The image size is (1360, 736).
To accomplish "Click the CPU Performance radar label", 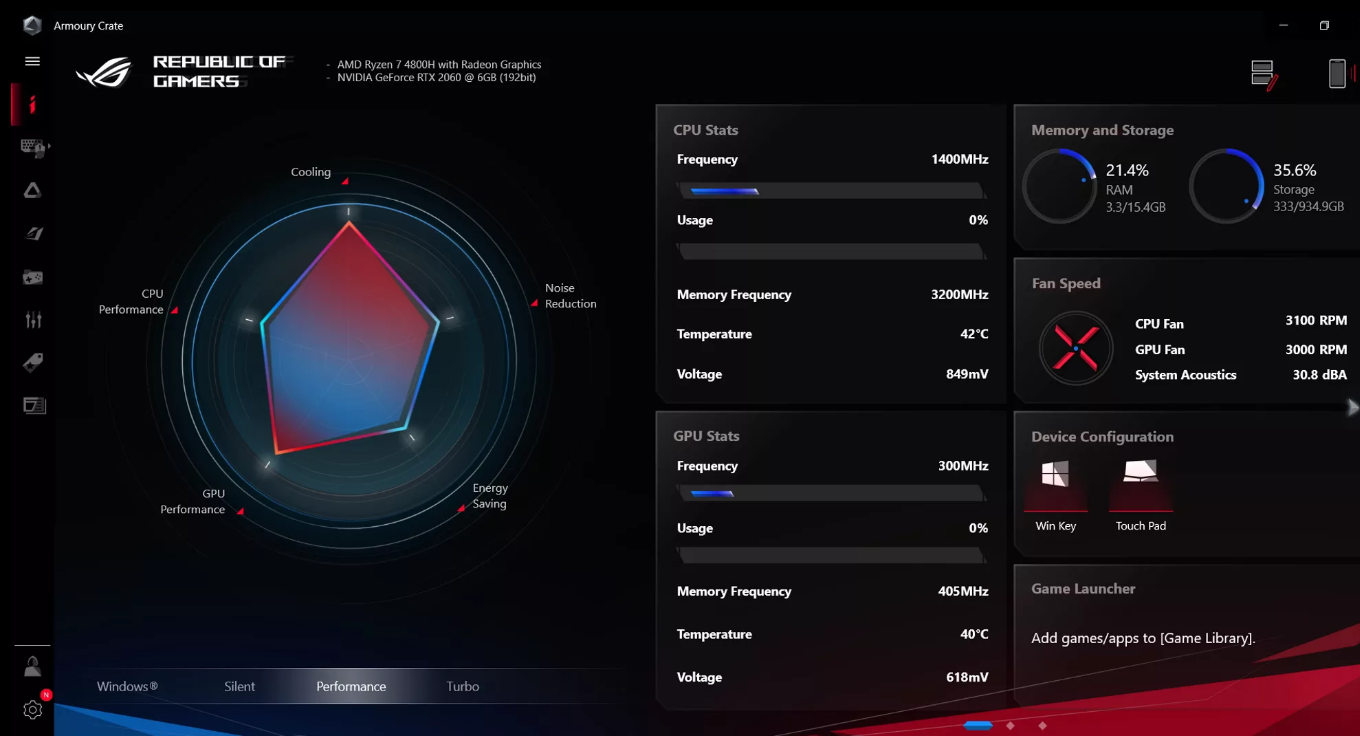I will tap(131, 302).
